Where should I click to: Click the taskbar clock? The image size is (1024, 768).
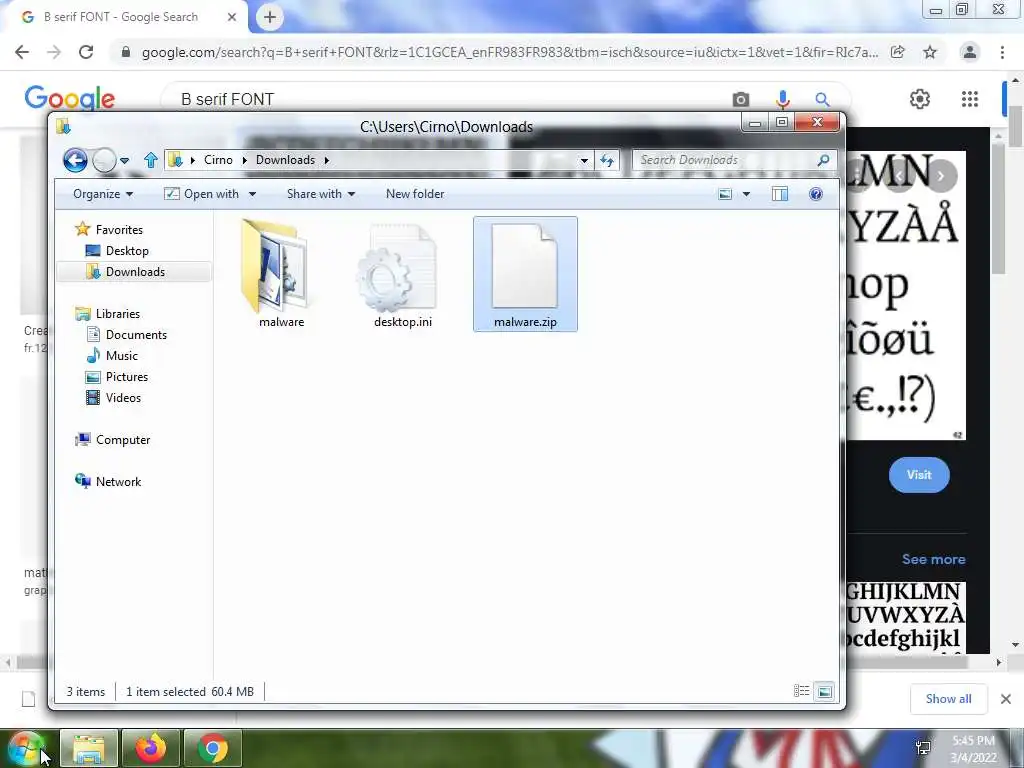pos(973,749)
